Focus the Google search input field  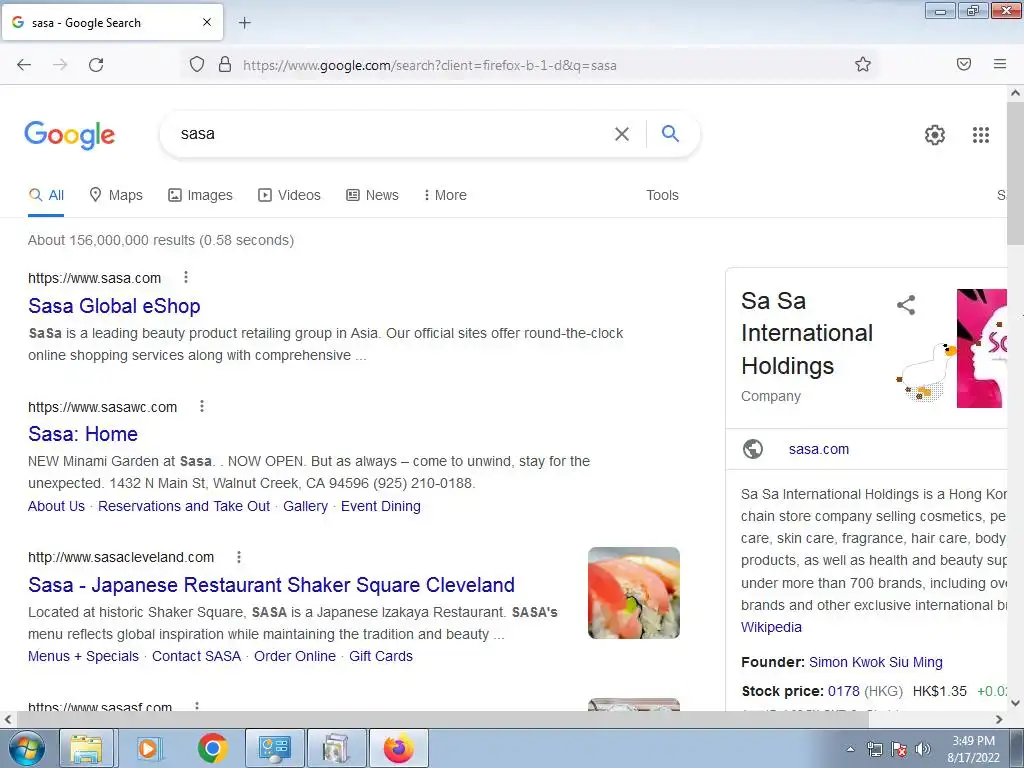(x=392, y=134)
